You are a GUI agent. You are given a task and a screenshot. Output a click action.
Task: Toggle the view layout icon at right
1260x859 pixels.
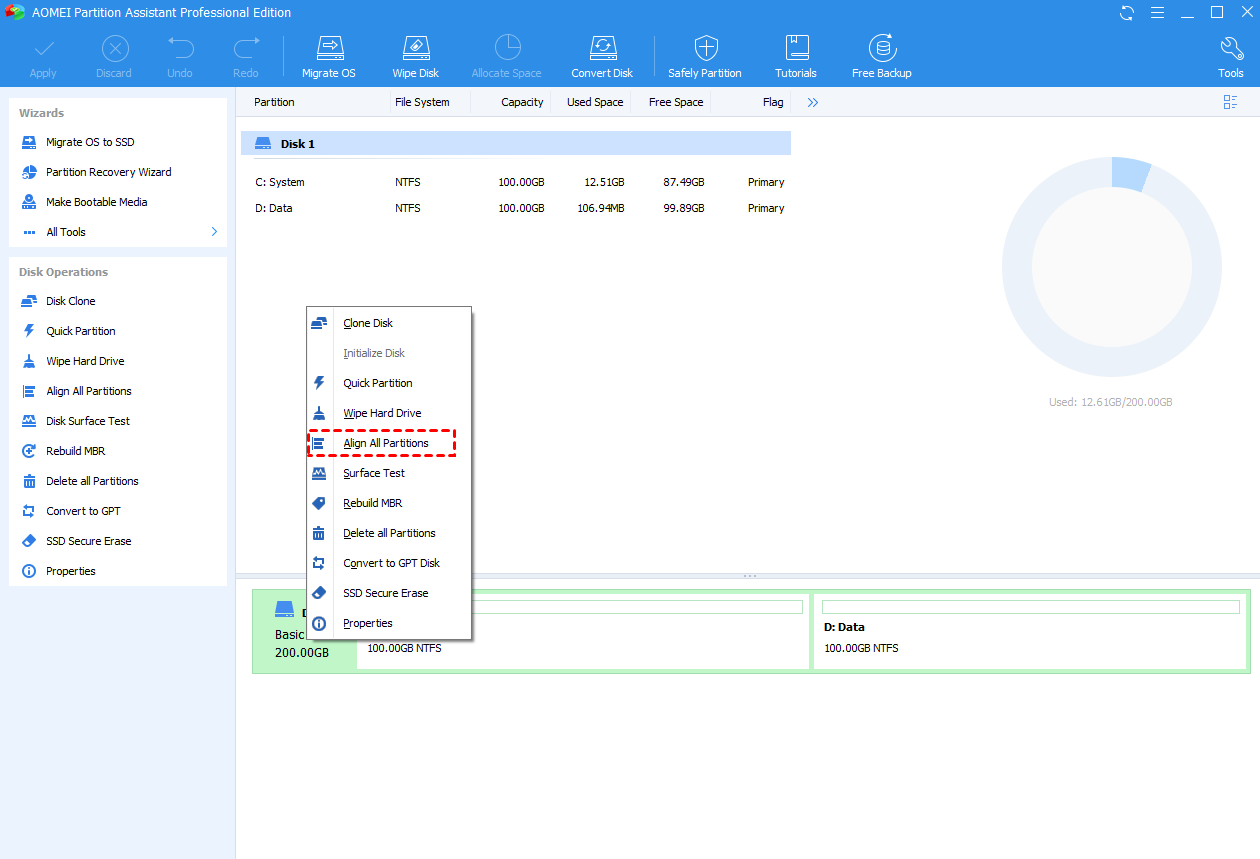(x=1230, y=102)
